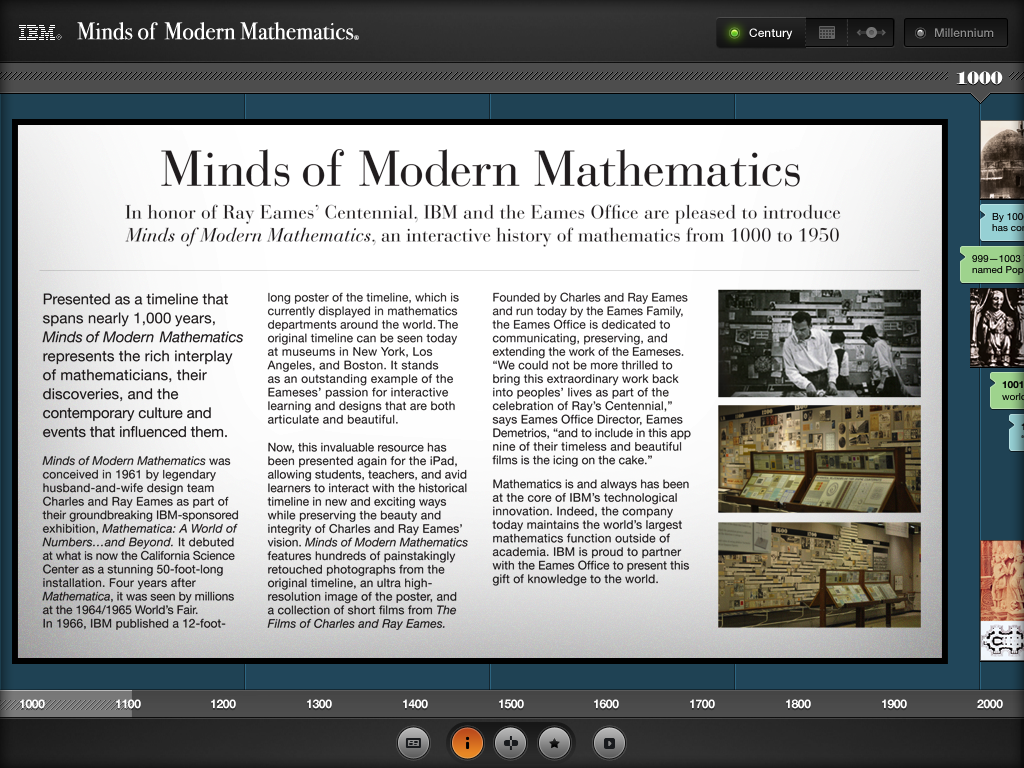The height and width of the screenshot is (768, 1024).
Task: Jump to year 2000 on timeline
Action: (989, 704)
